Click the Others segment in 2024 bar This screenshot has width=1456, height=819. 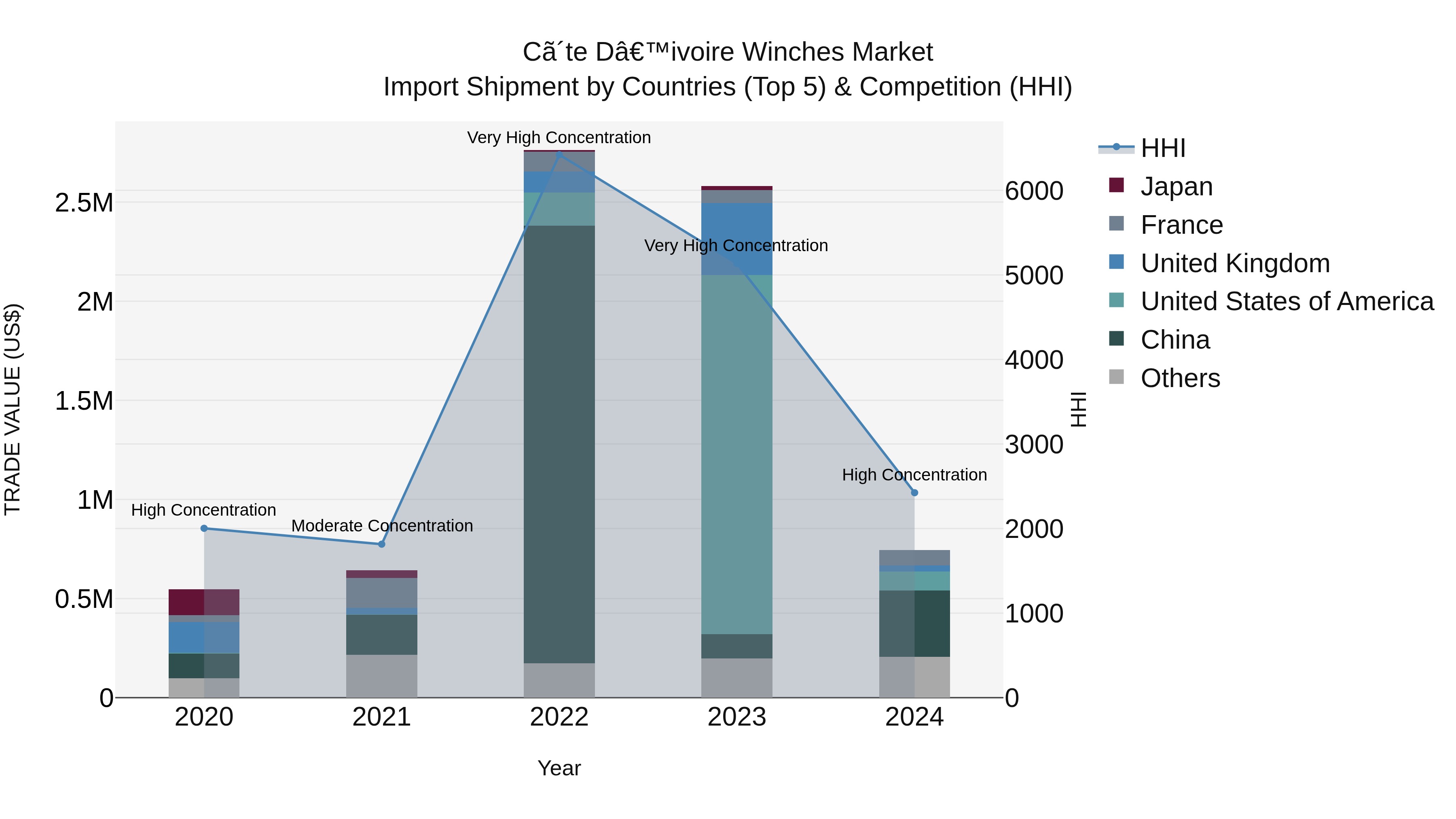(x=914, y=677)
